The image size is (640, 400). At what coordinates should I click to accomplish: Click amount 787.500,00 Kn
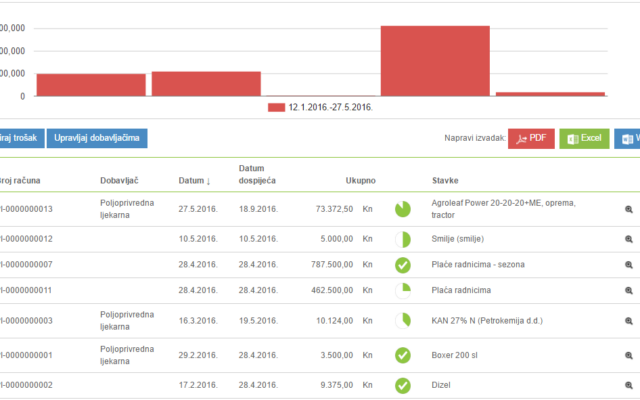(x=342, y=265)
